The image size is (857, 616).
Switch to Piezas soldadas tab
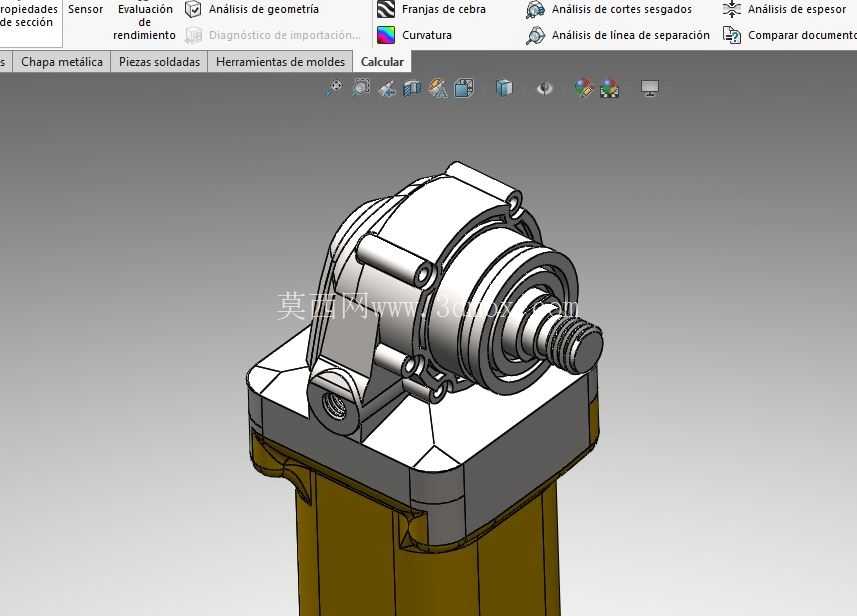(159, 62)
